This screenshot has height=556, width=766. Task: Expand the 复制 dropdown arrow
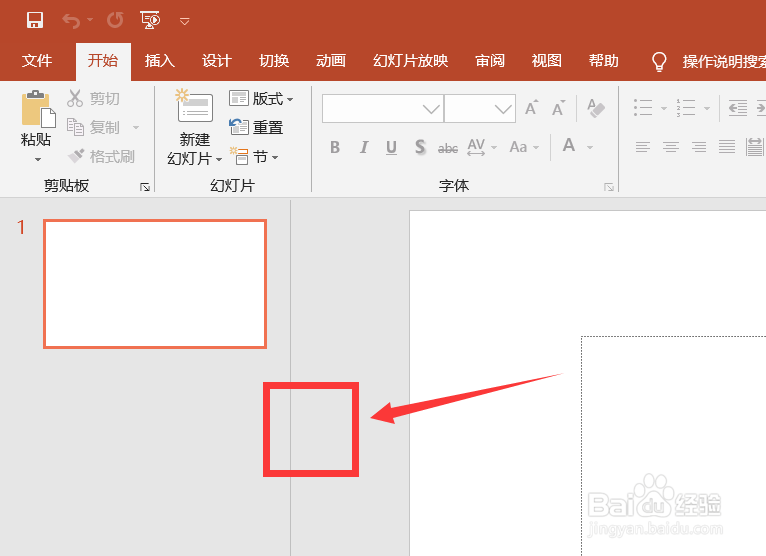tap(136, 128)
